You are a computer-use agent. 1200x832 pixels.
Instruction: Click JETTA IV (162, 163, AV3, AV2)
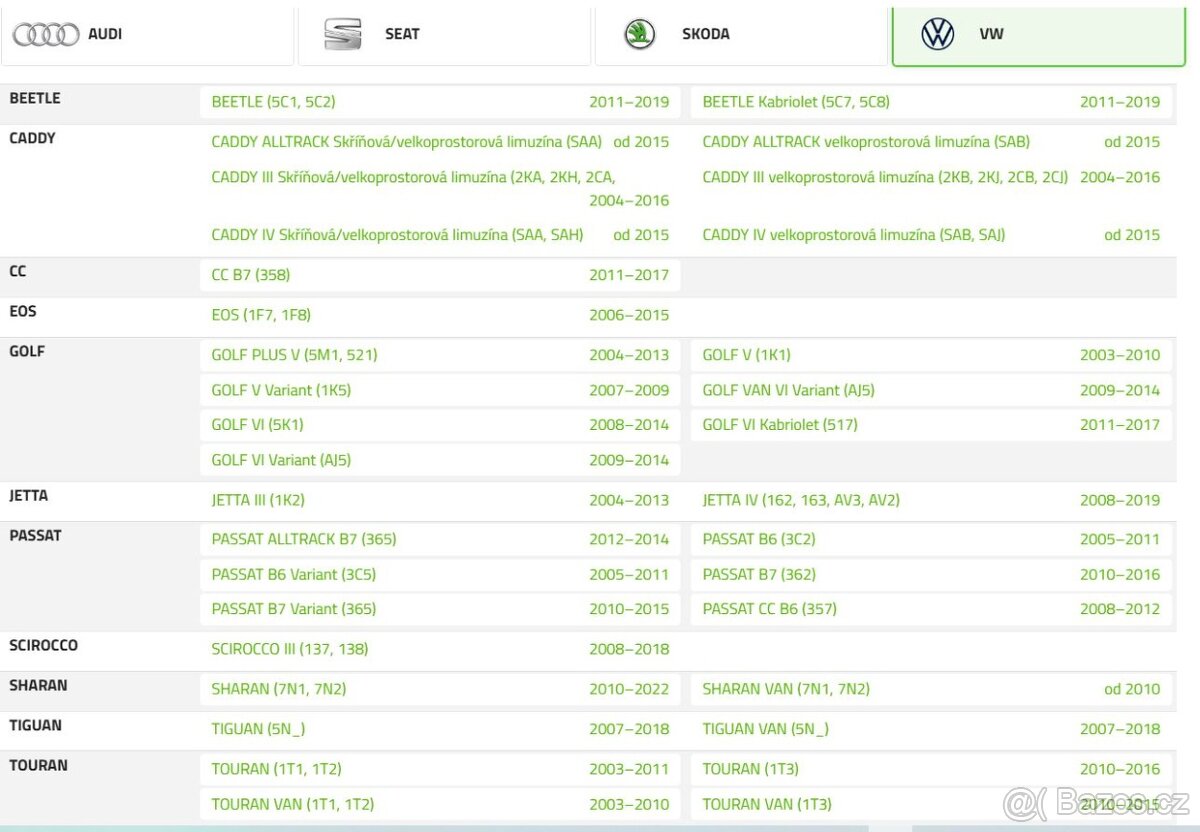(x=800, y=500)
